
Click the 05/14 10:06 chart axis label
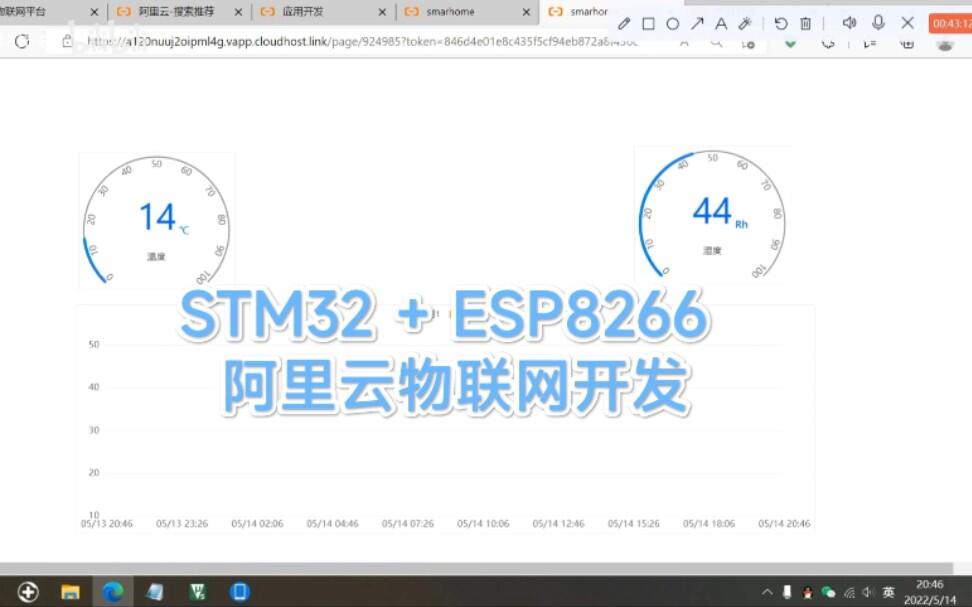(x=483, y=524)
